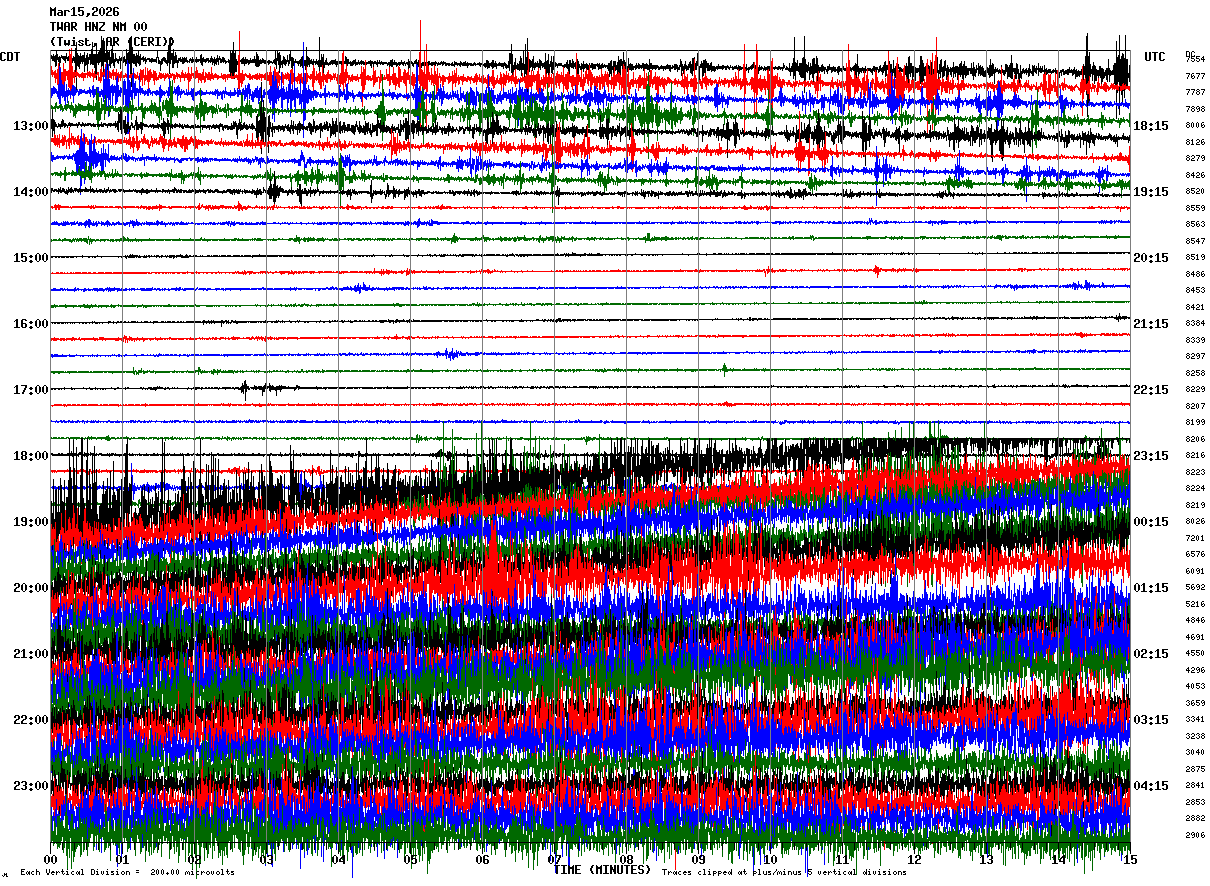Select the 23:00 CDT time label

point(31,786)
